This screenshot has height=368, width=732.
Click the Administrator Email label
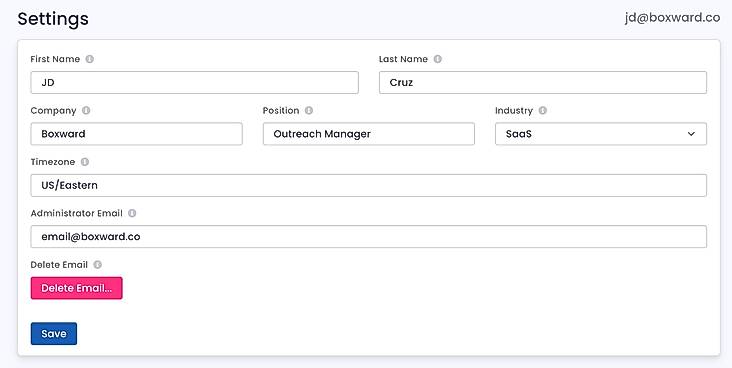click(x=76, y=213)
